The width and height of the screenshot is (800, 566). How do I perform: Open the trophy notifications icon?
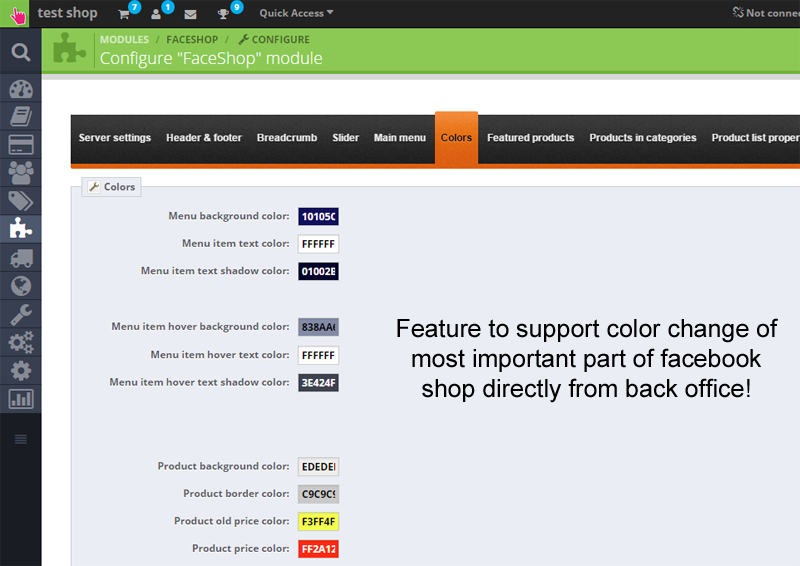pyautogui.click(x=225, y=14)
